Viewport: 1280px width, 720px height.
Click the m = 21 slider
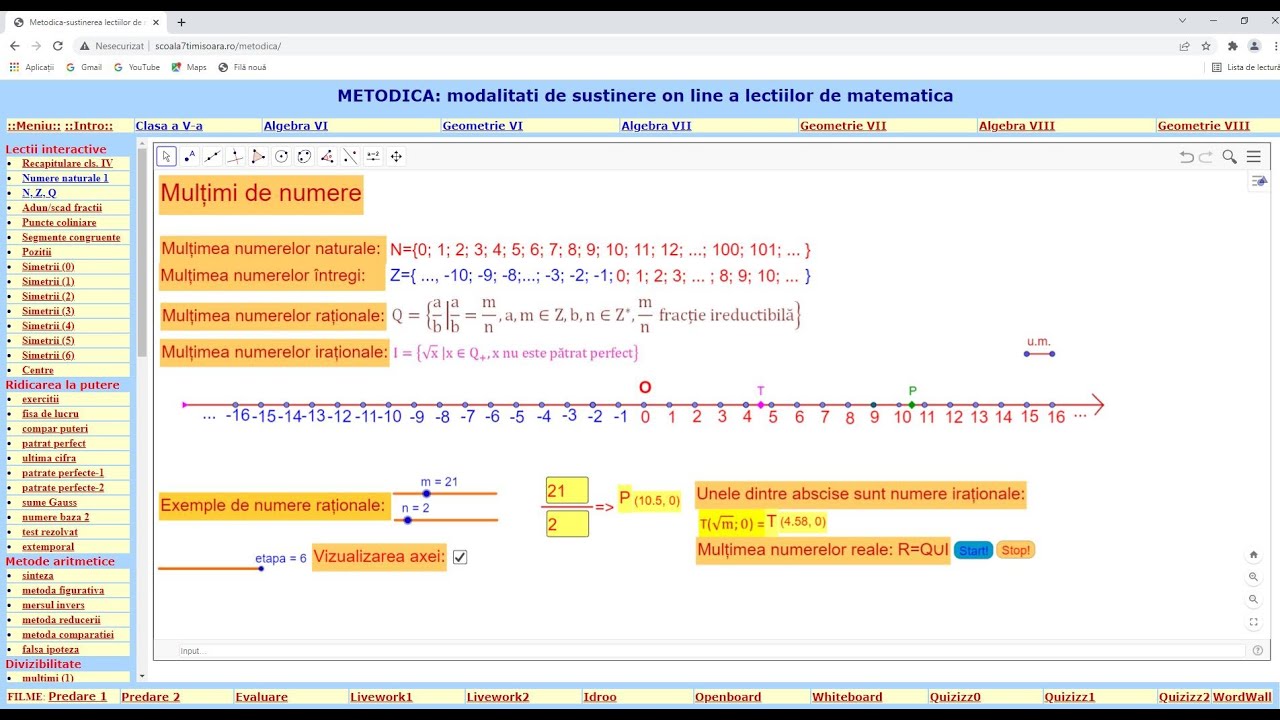pyautogui.click(x=444, y=493)
